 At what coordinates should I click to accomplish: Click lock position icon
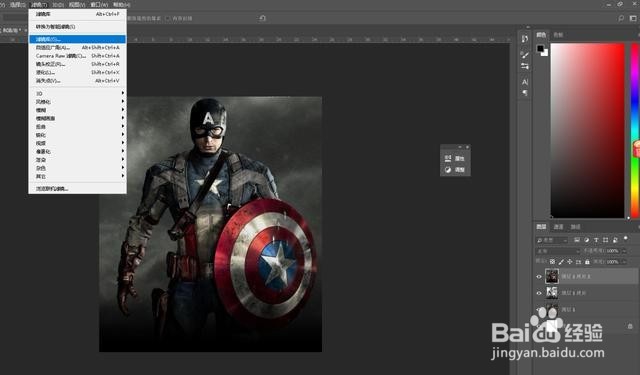(570, 262)
